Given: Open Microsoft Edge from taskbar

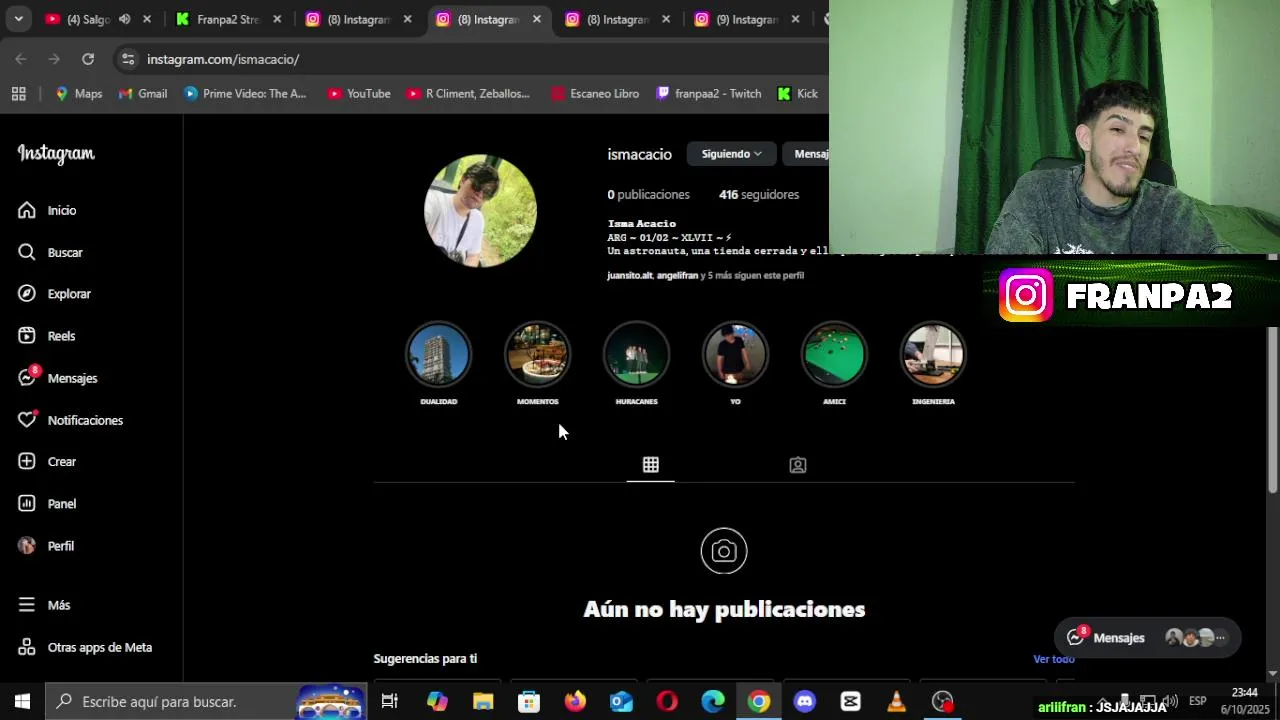Looking at the screenshot, I should pos(713,702).
